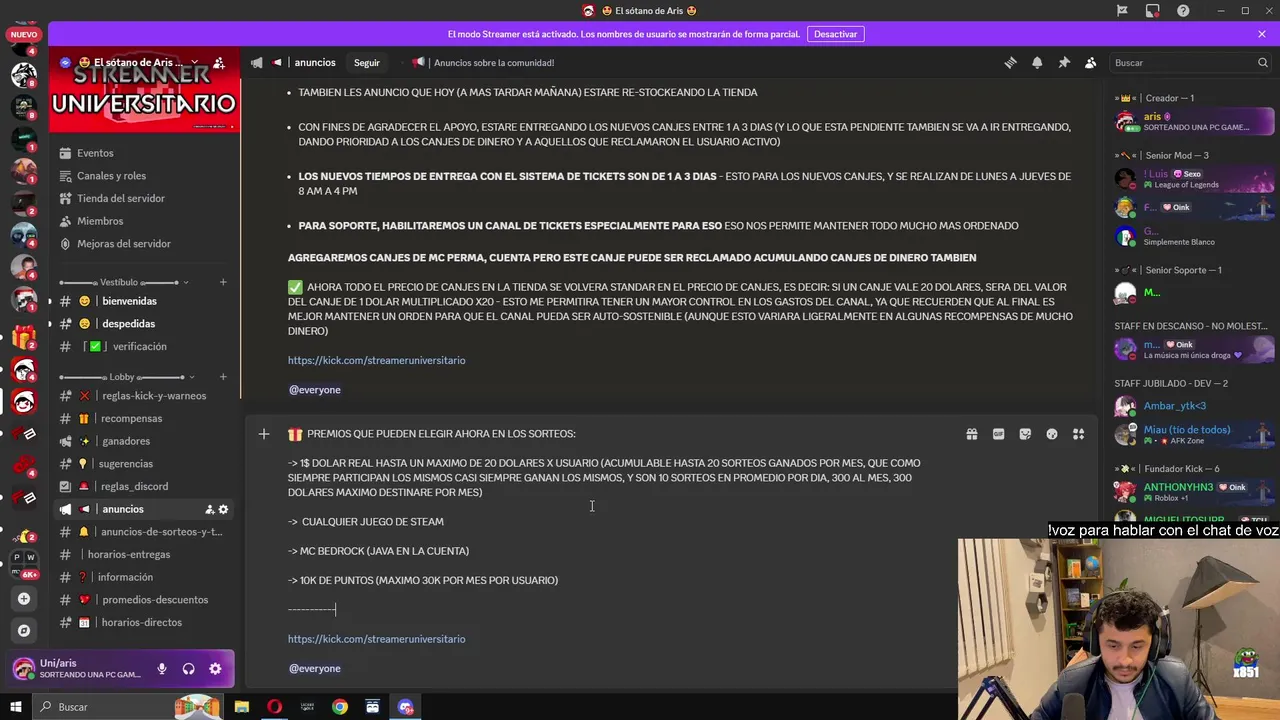
Task: Open user settings gear icon
Action: coord(215,669)
